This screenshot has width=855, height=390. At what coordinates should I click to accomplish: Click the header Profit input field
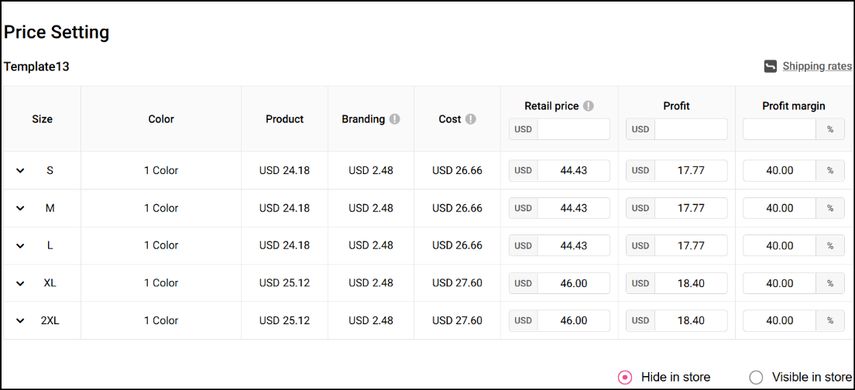pyautogui.click(x=690, y=129)
